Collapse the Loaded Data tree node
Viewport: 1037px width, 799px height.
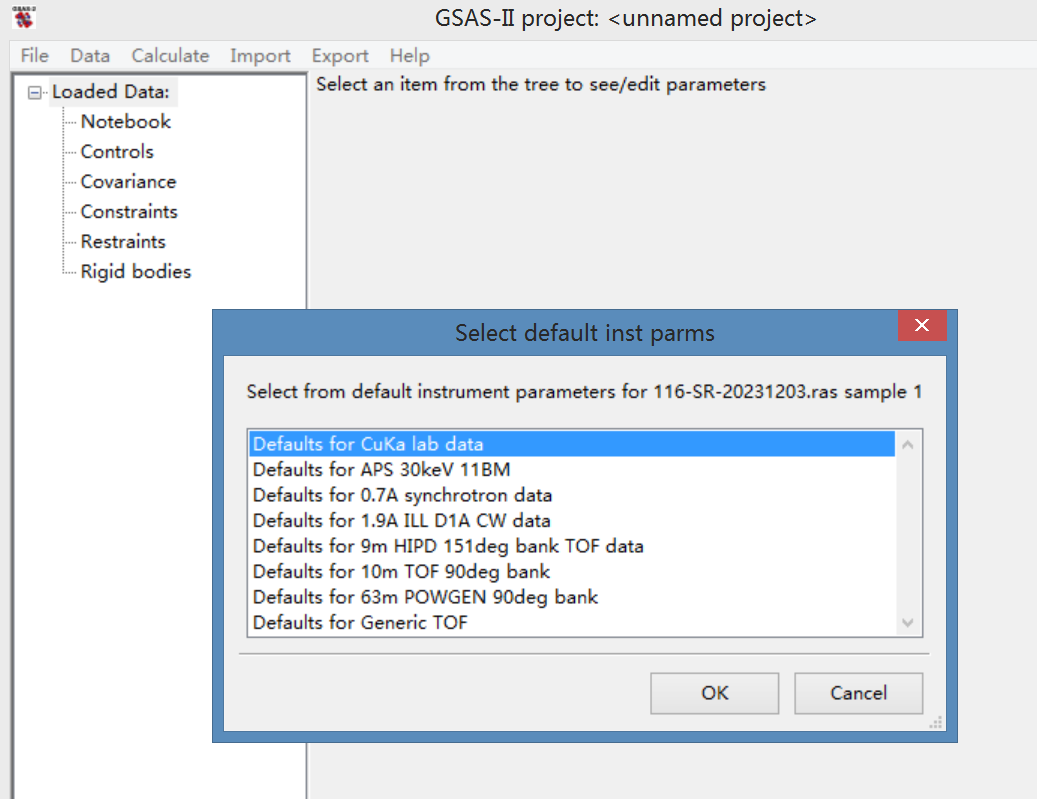tap(36, 93)
